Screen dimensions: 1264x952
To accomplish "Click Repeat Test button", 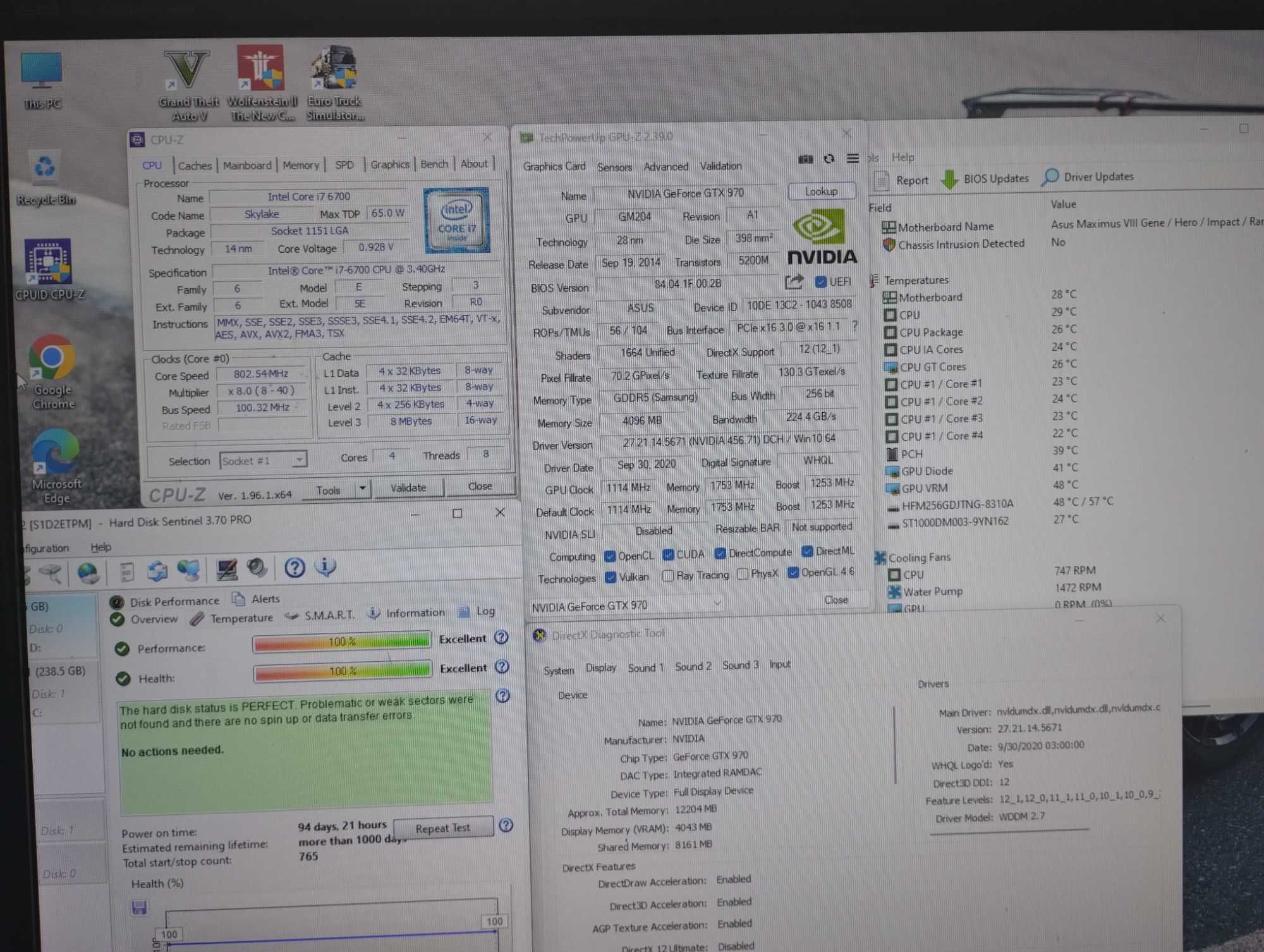I will tap(442, 827).
